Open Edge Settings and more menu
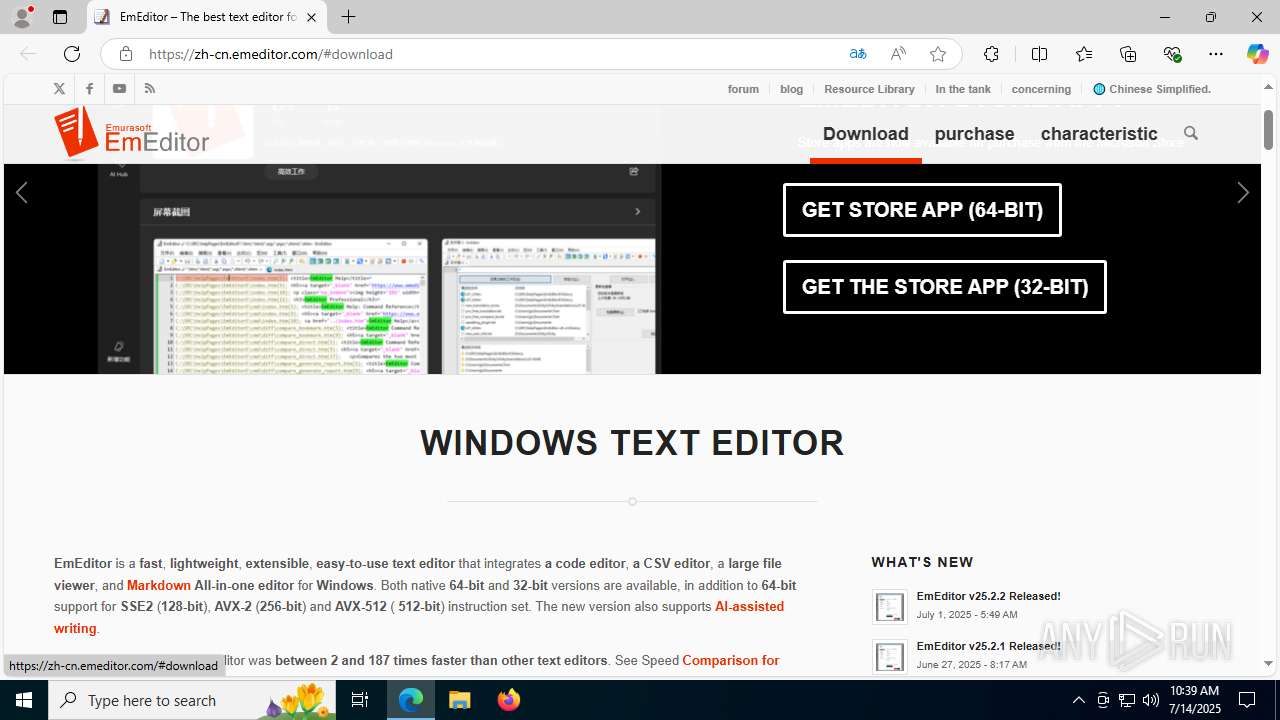 pyautogui.click(x=1216, y=54)
